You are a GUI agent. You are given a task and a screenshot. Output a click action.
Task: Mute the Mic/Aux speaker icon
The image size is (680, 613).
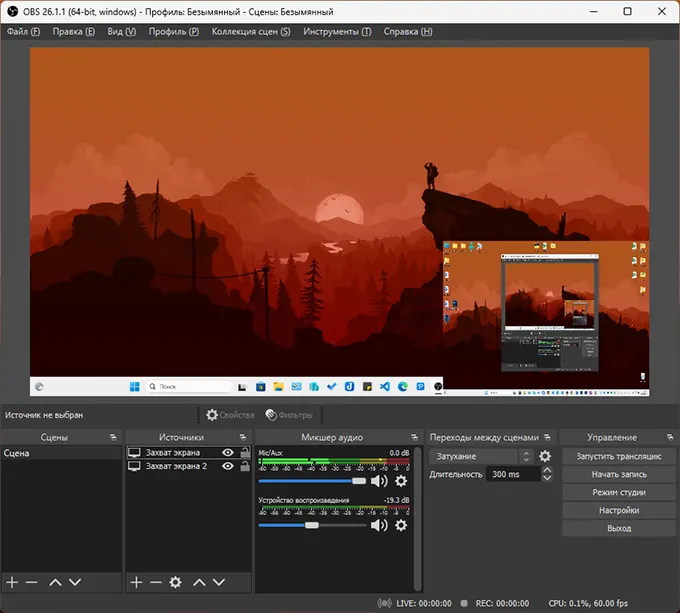pos(379,481)
